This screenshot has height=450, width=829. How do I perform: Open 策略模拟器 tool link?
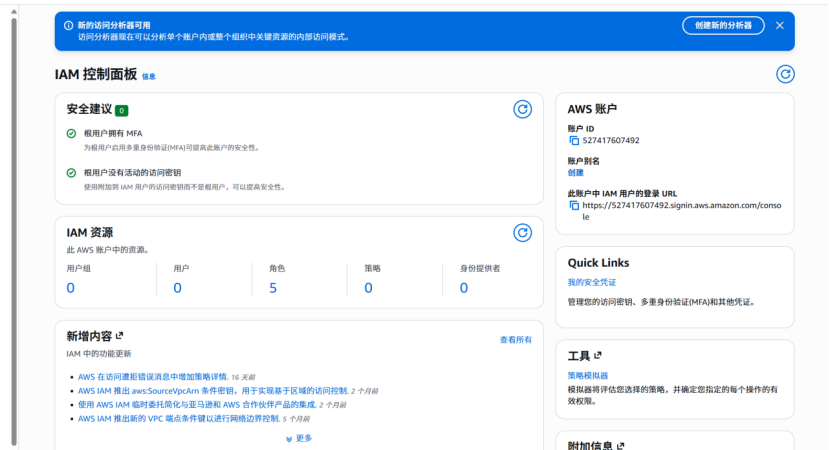(588, 375)
